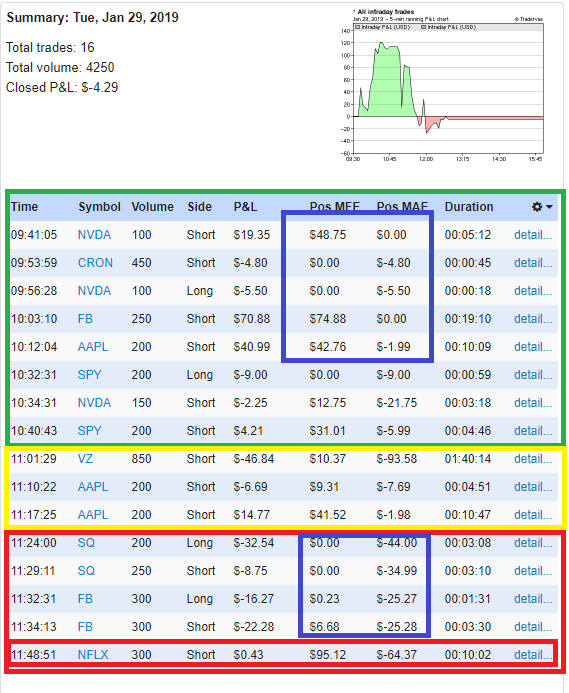Image resolution: width=569 pixels, height=693 pixels.
Task: Select the 01:40:14 duration value
Action: pos(468,459)
